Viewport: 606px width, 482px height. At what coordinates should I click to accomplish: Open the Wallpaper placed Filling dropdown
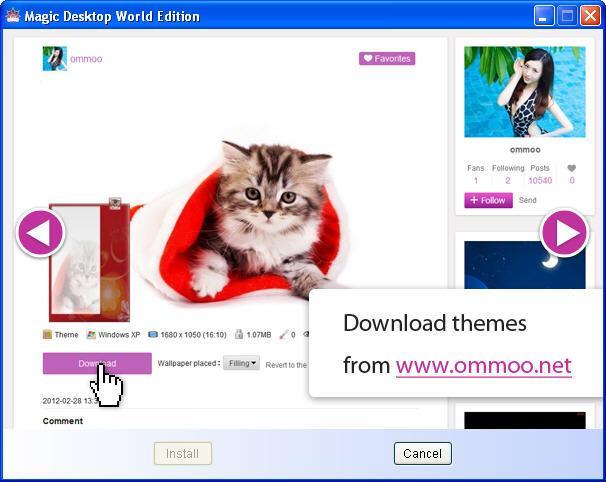[x=242, y=363]
